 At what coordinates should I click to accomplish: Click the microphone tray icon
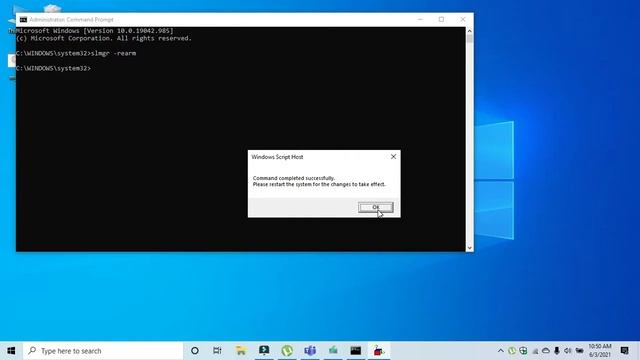pos(557,351)
